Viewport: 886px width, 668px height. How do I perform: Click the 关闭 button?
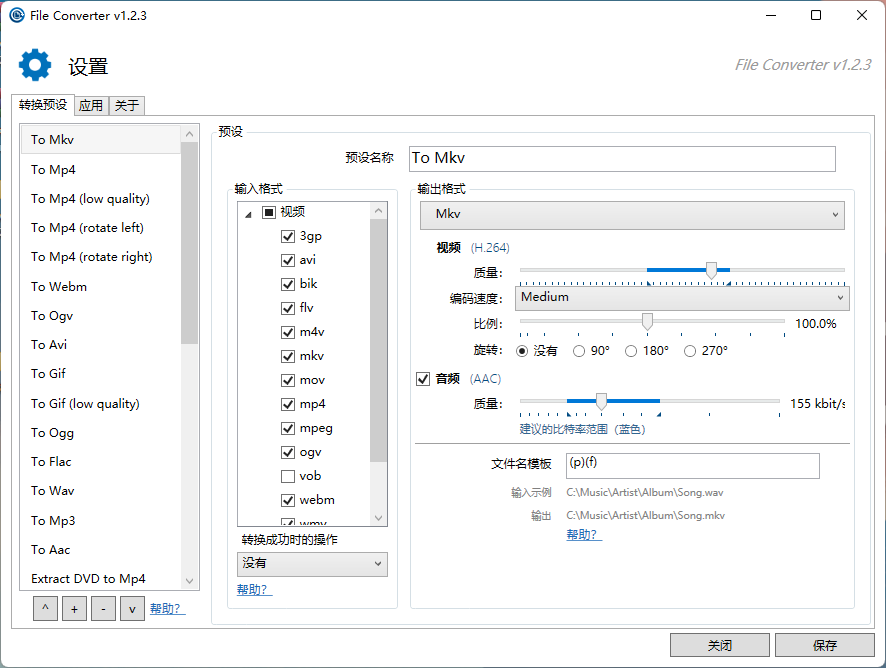[720, 645]
